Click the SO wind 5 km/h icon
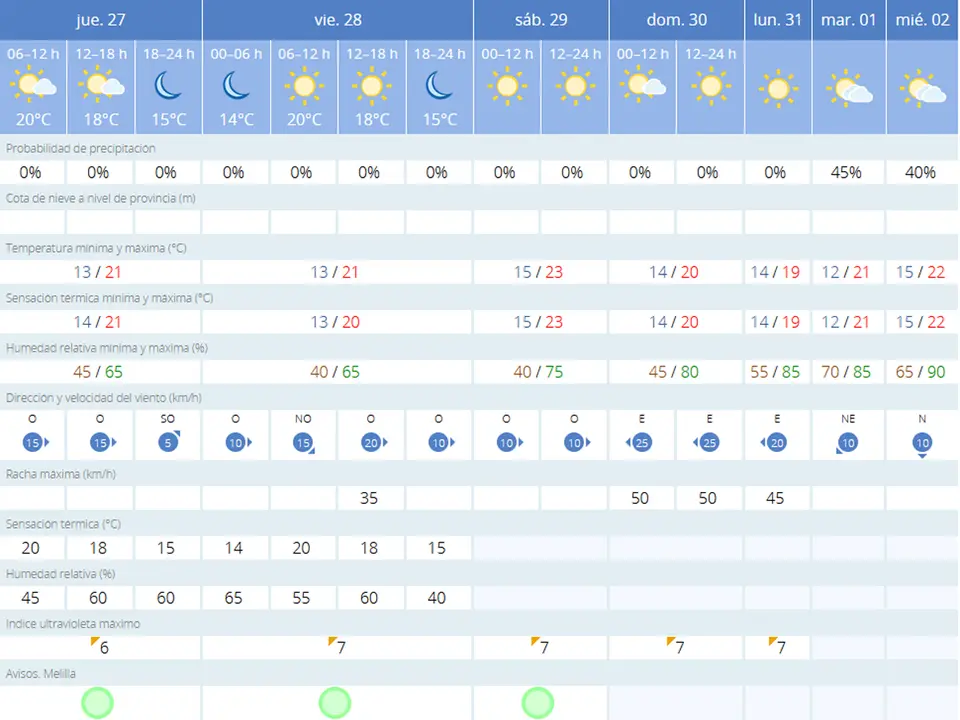Image resolution: width=960 pixels, height=720 pixels. pos(168,441)
